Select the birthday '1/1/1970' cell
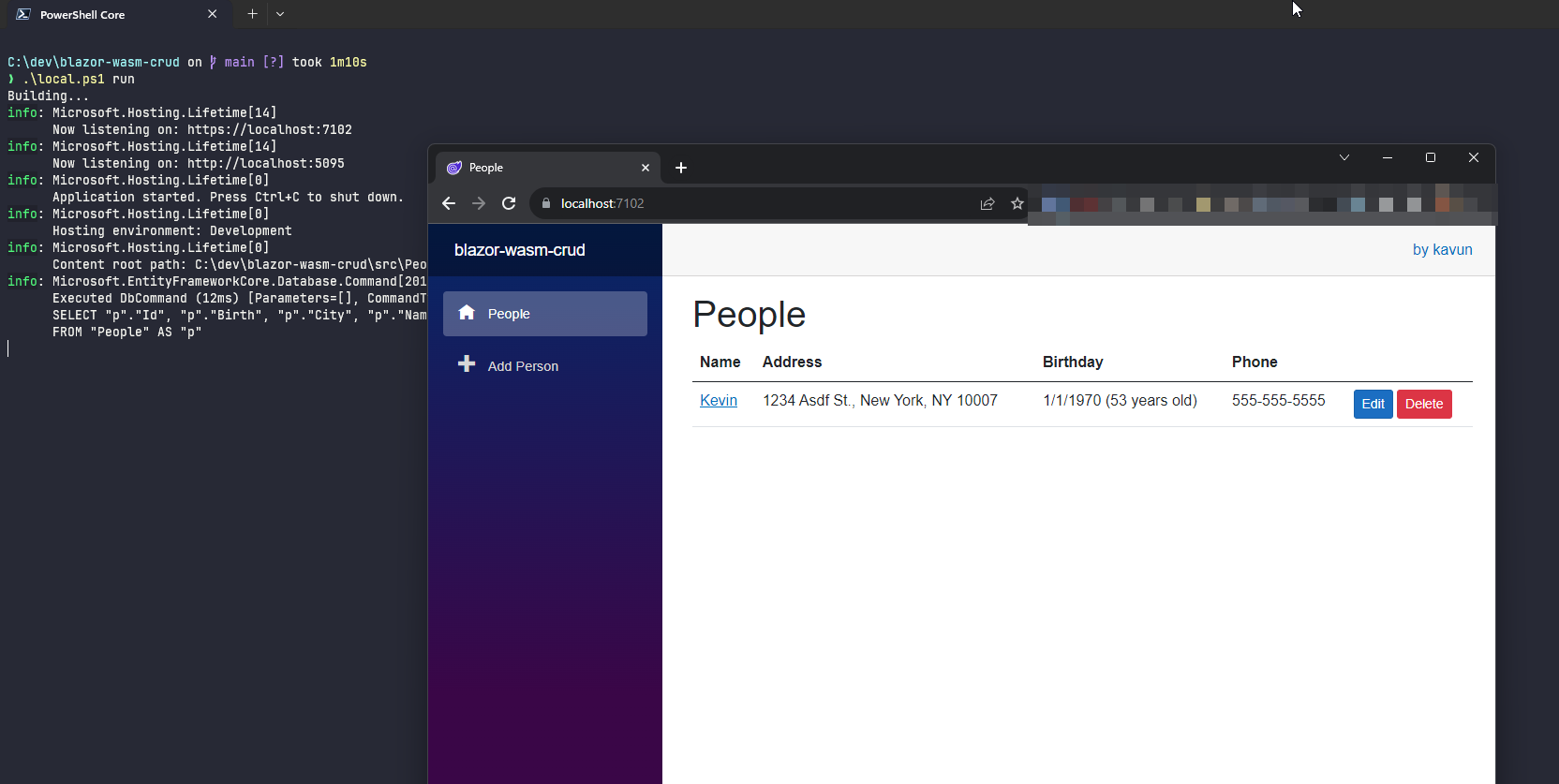 (x=1120, y=400)
